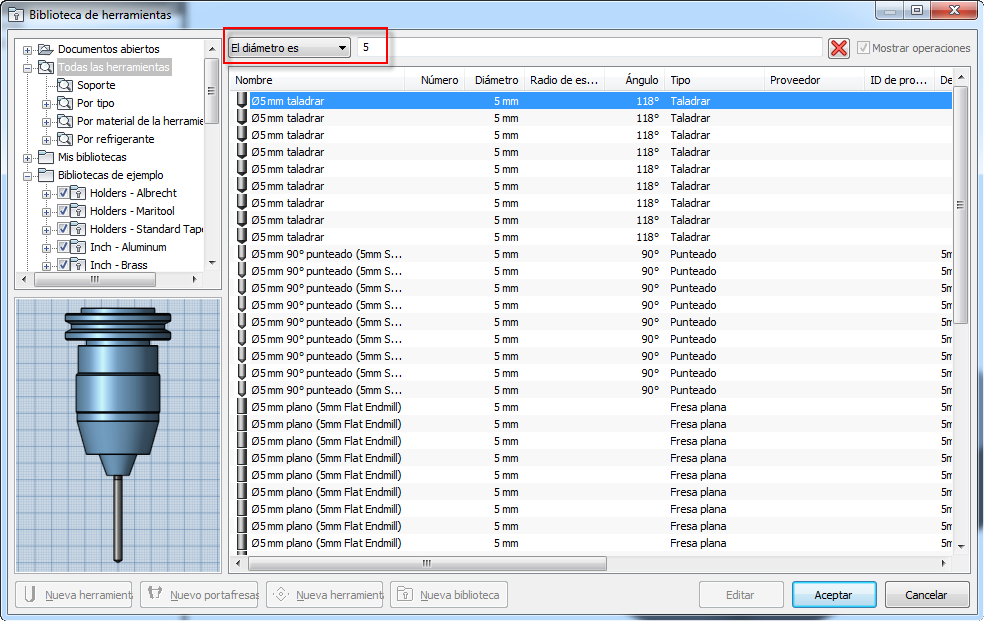Click the Aceptar button
Image resolution: width=984 pixels, height=621 pixels.
coord(834,595)
